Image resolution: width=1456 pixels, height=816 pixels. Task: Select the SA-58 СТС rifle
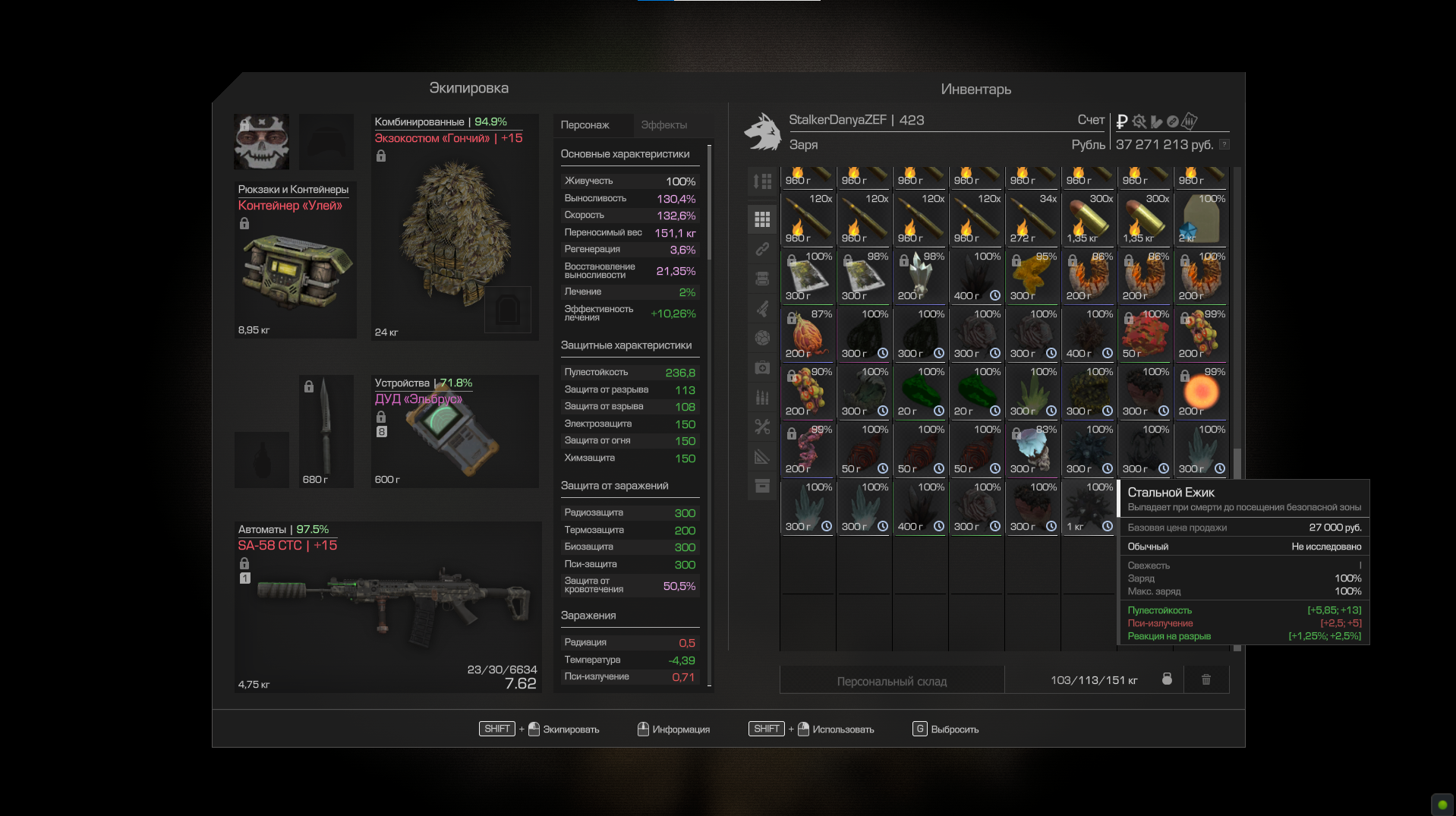pos(387,606)
